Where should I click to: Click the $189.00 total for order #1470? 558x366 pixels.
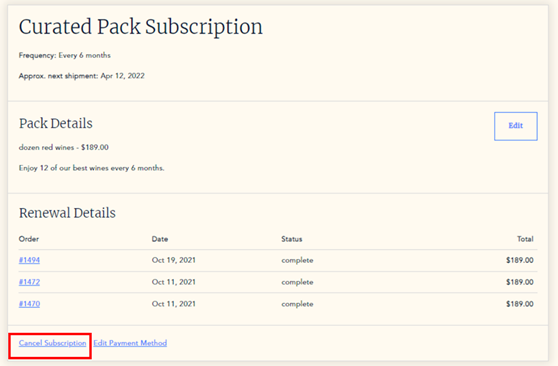[x=520, y=304]
